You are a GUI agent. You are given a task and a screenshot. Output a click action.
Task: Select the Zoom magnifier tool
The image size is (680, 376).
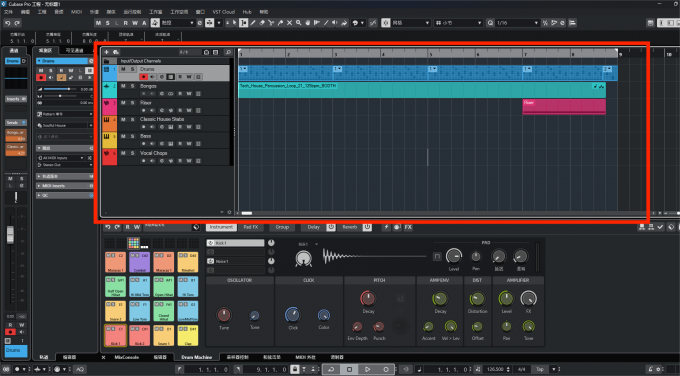coord(298,23)
